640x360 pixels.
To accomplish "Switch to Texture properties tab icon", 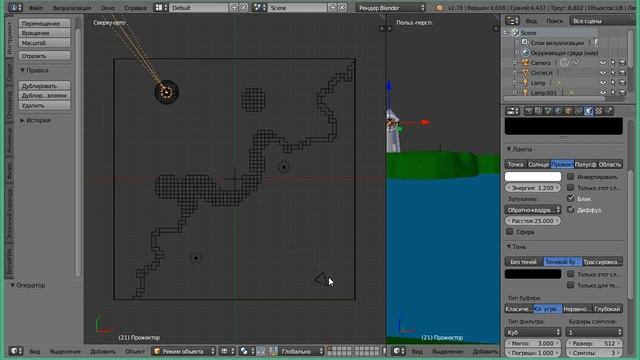I will [598, 111].
